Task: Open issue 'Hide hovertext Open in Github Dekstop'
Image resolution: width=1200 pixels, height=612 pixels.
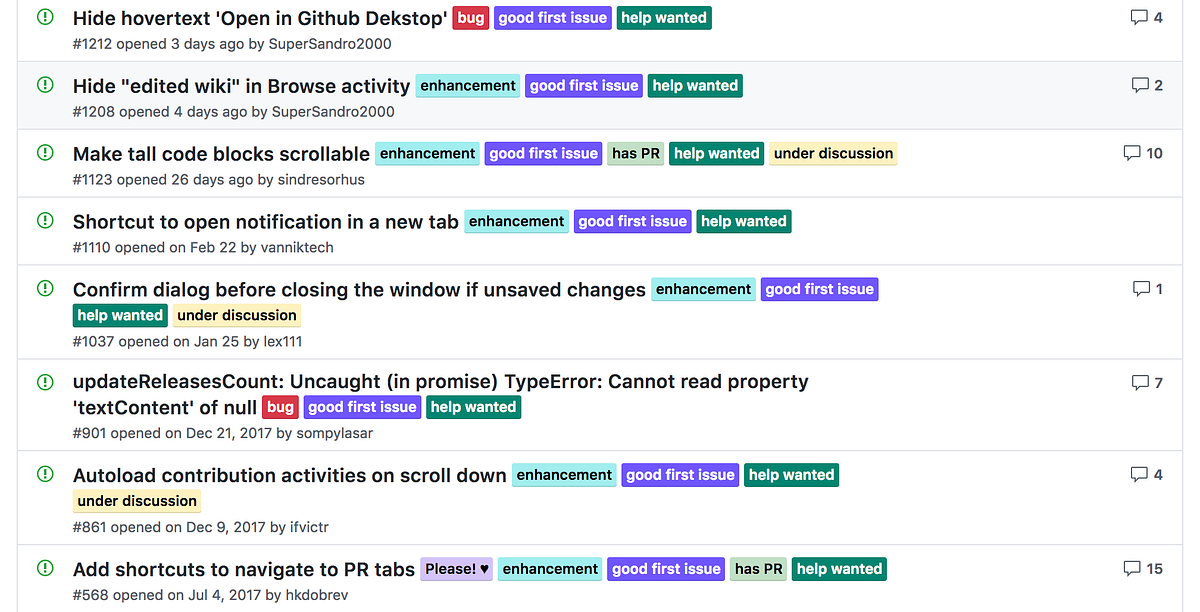Action: (x=258, y=17)
